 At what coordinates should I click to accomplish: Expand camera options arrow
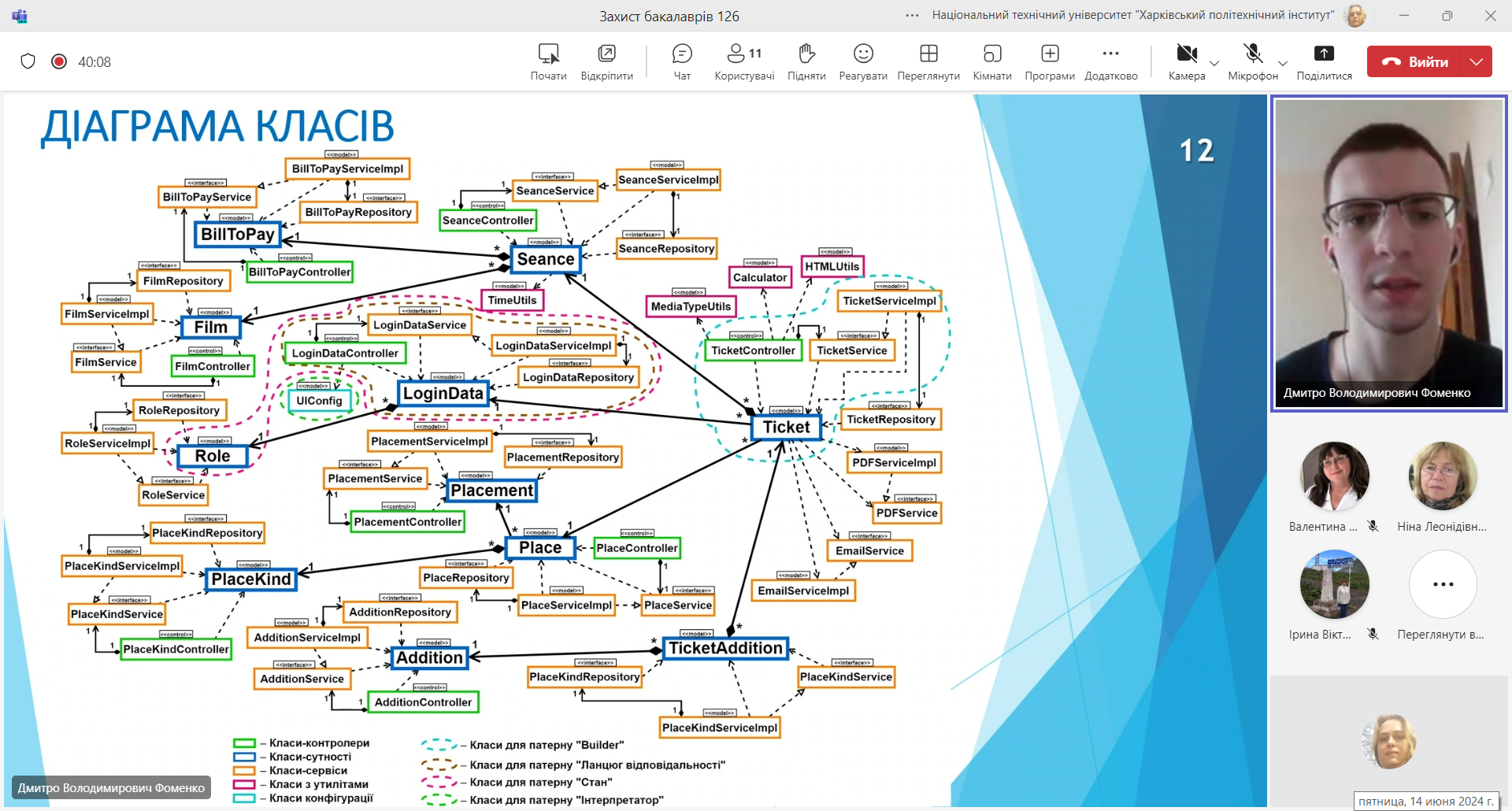coord(1214,63)
